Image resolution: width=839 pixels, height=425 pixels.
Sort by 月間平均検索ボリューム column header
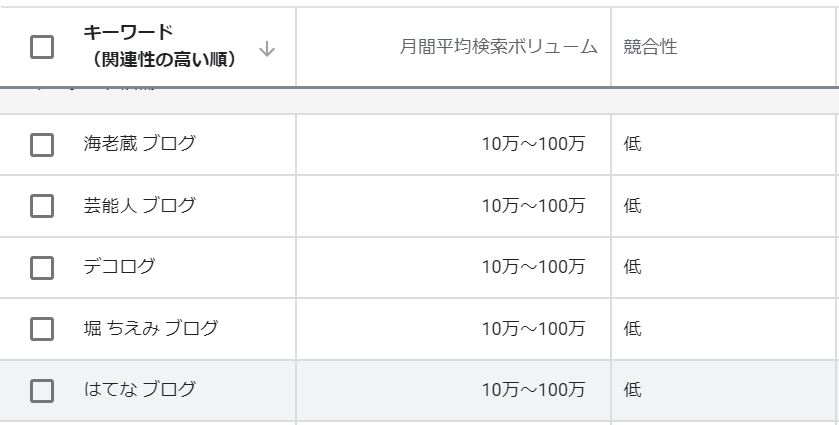click(498, 47)
